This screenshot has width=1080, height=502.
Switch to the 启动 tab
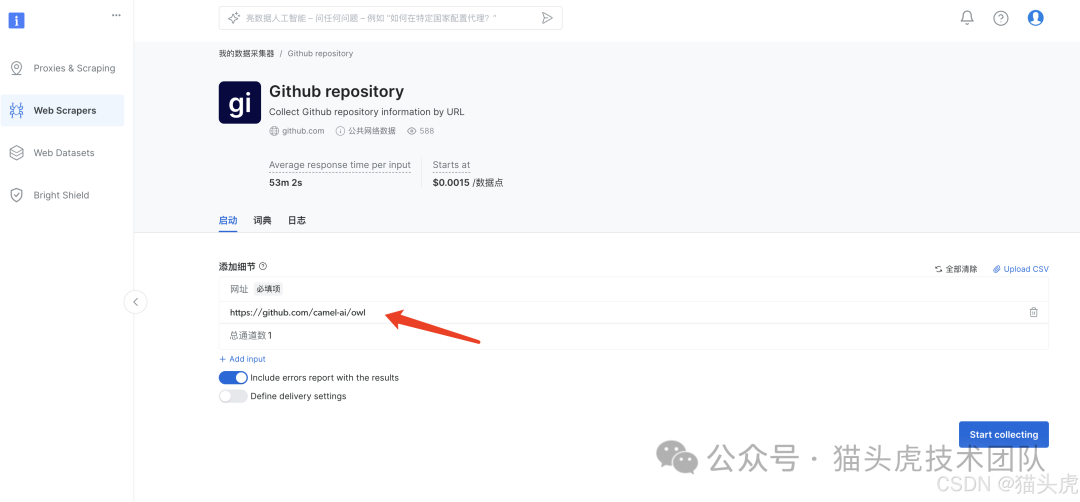coord(228,220)
